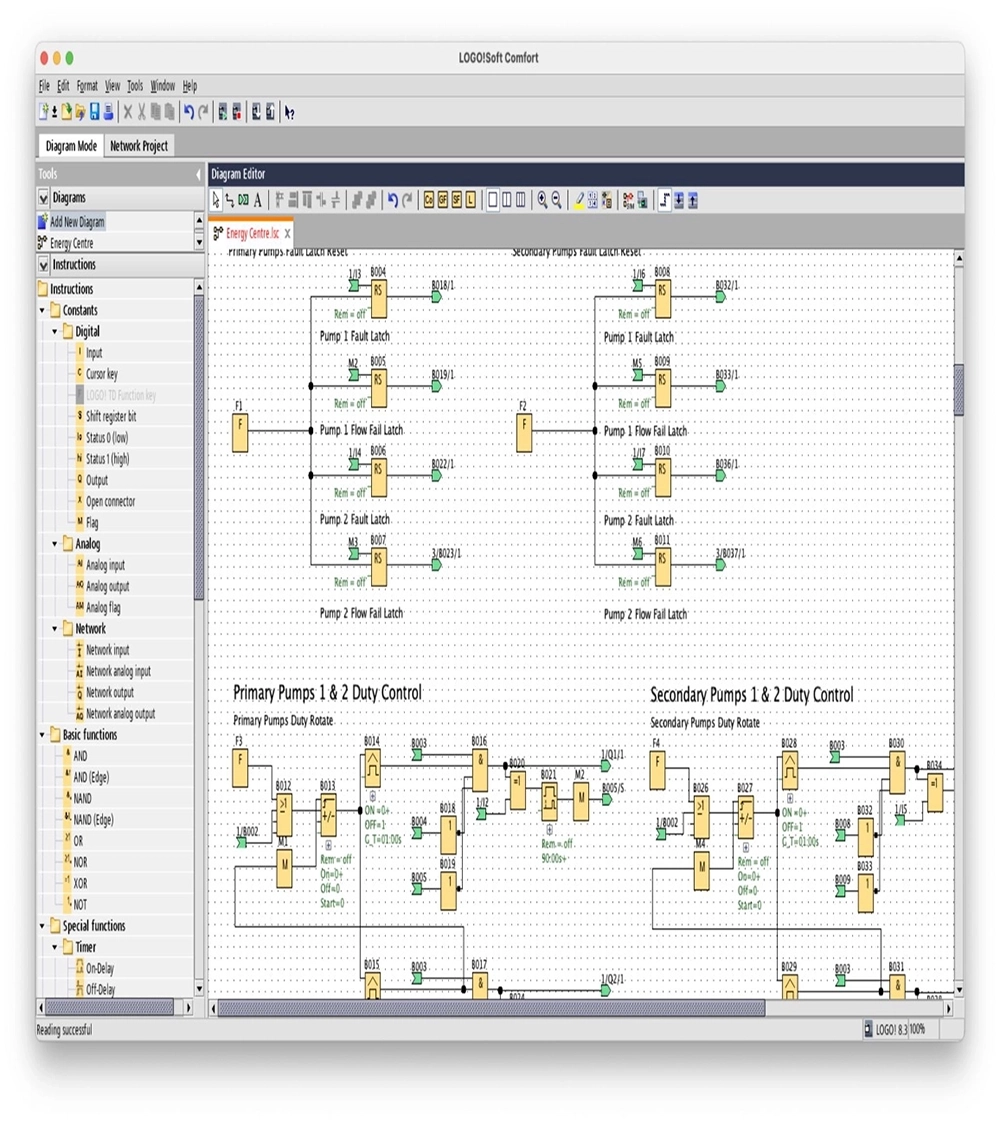
Task: Click the LOGO! 8.3 status bar indicator
Action: 885,1029
